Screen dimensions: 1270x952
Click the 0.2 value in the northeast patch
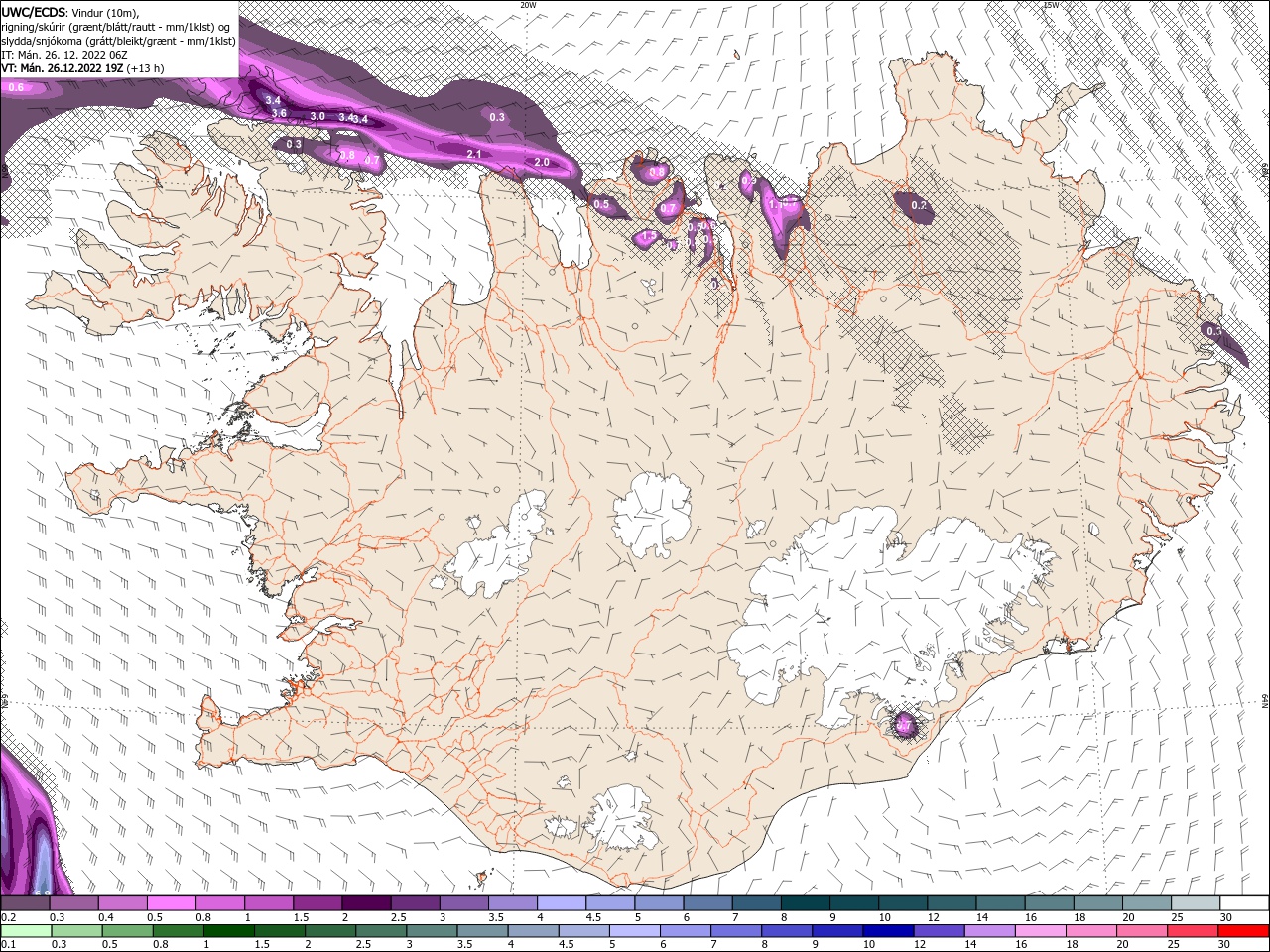(x=919, y=206)
